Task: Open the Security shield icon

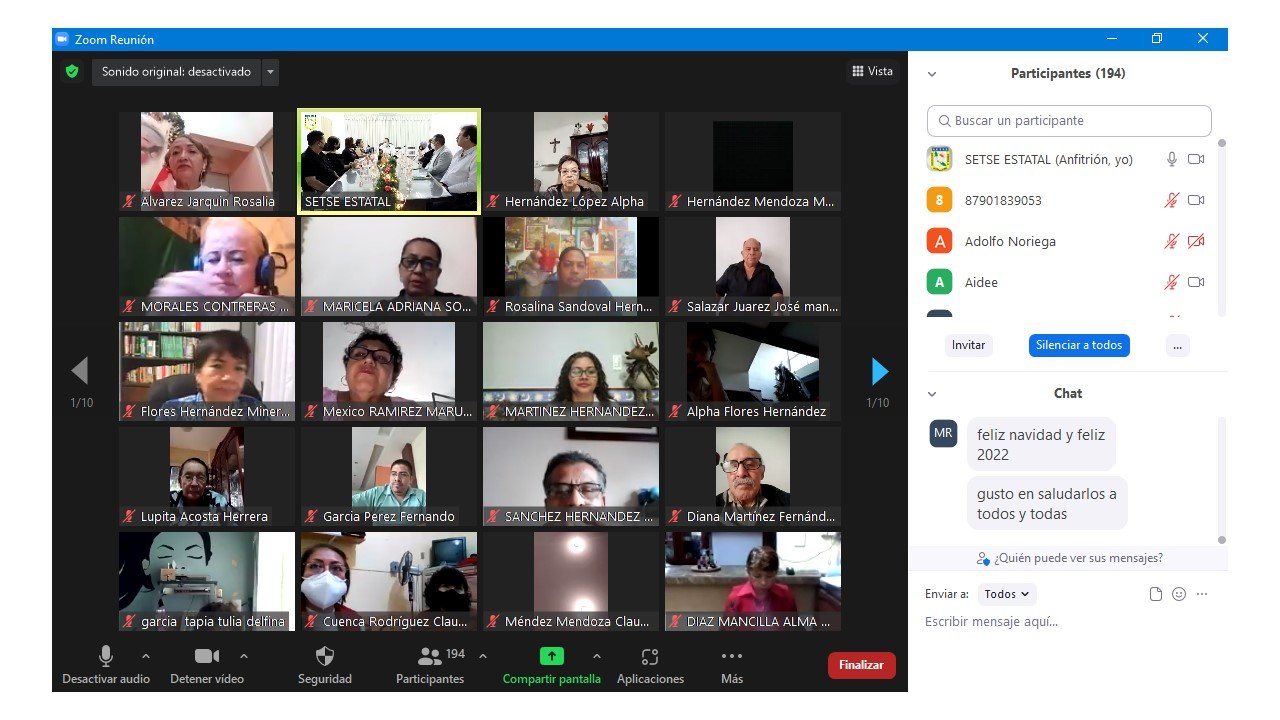Action: click(324, 657)
